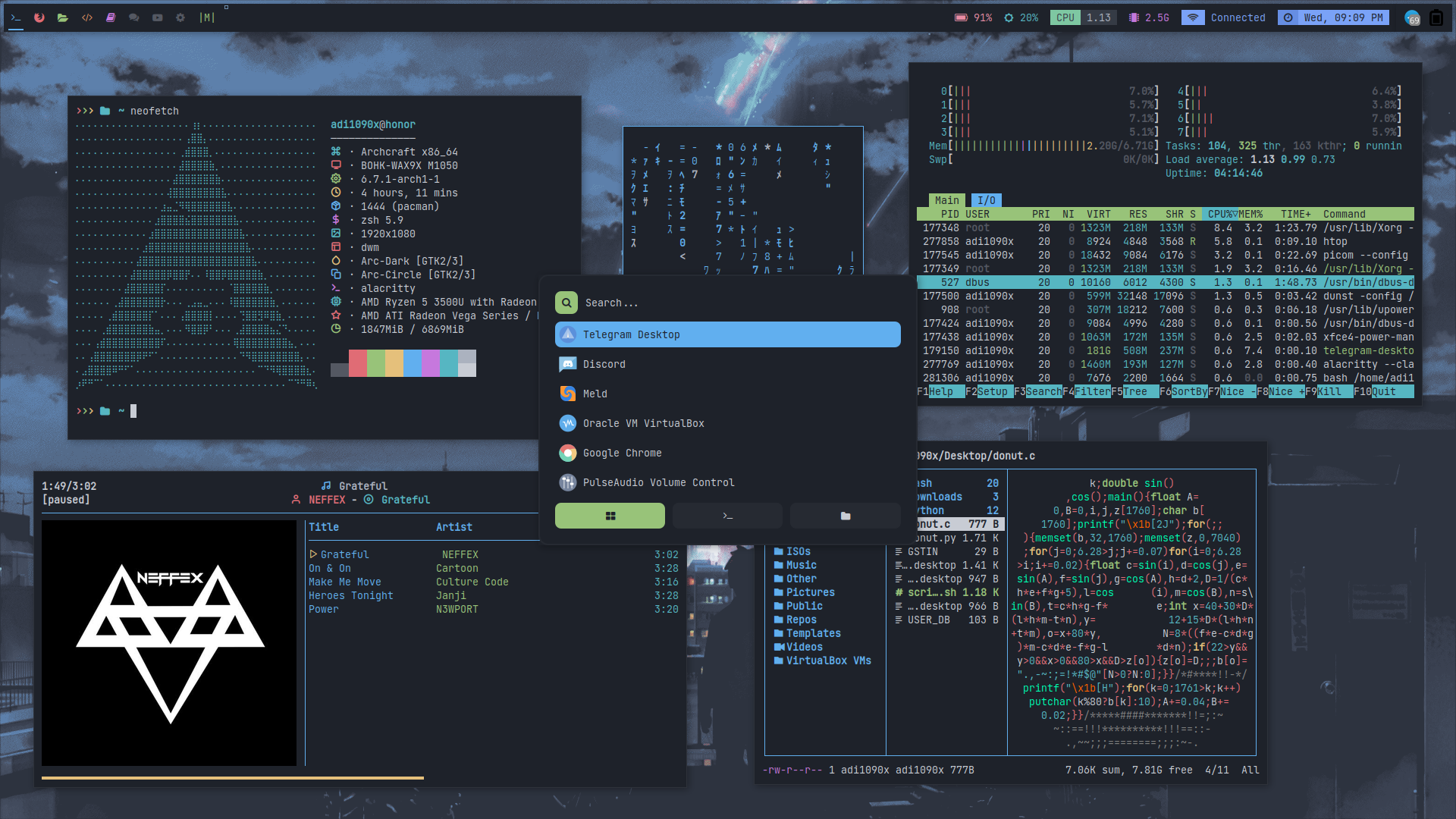
Task: Click the Firefox tag icon in bar
Action: click(x=39, y=17)
